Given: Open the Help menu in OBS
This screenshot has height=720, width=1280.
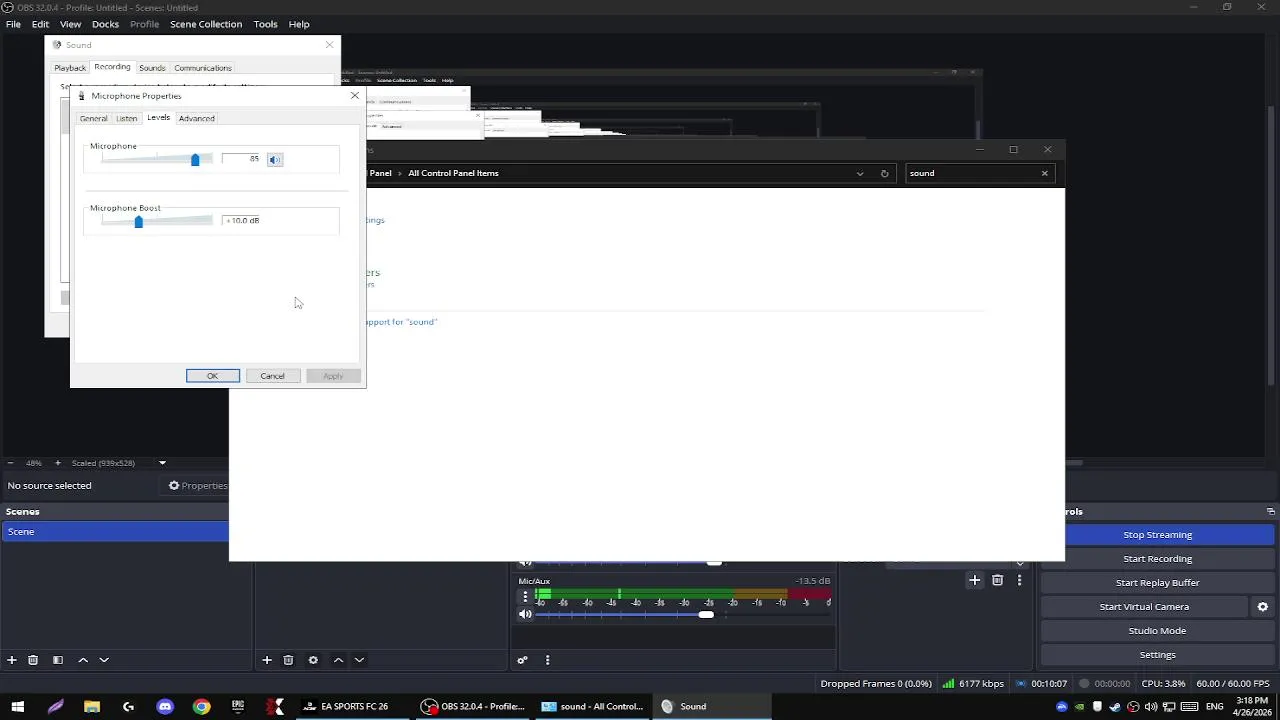Looking at the screenshot, I should (299, 24).
